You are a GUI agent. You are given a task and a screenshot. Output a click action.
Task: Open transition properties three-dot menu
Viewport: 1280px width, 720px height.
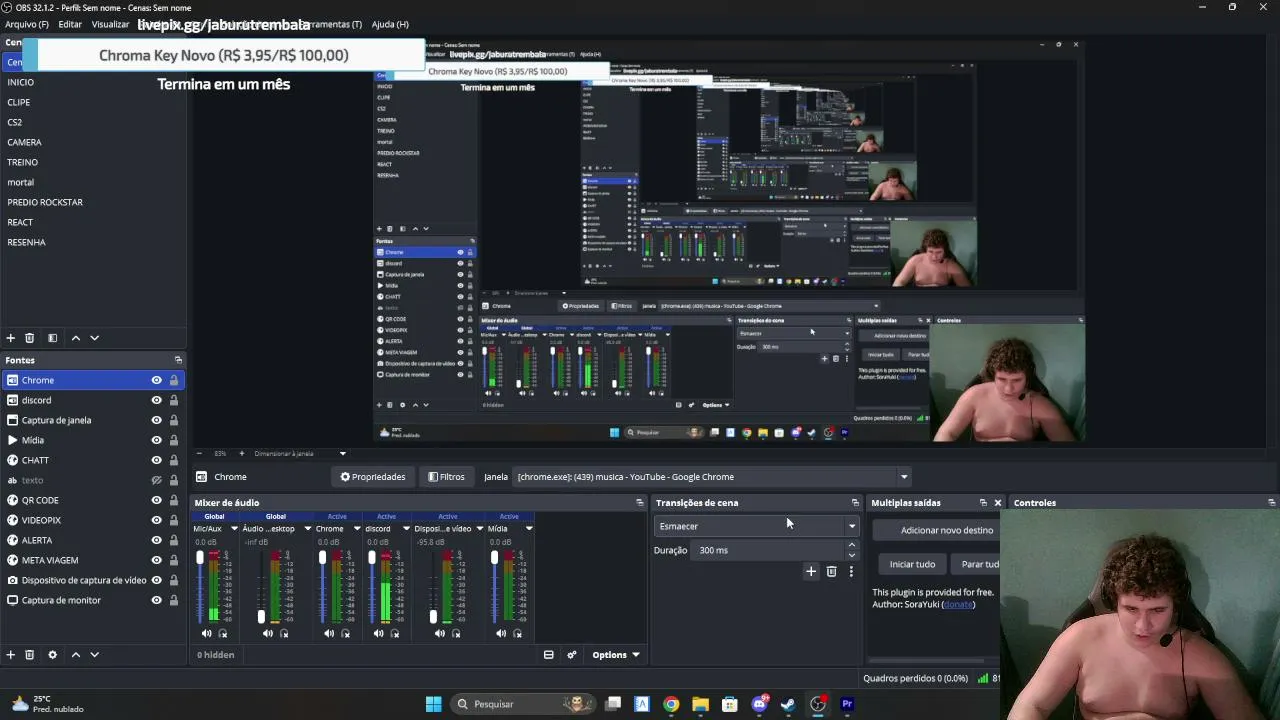pyautogui.click(x=851, y=571)
